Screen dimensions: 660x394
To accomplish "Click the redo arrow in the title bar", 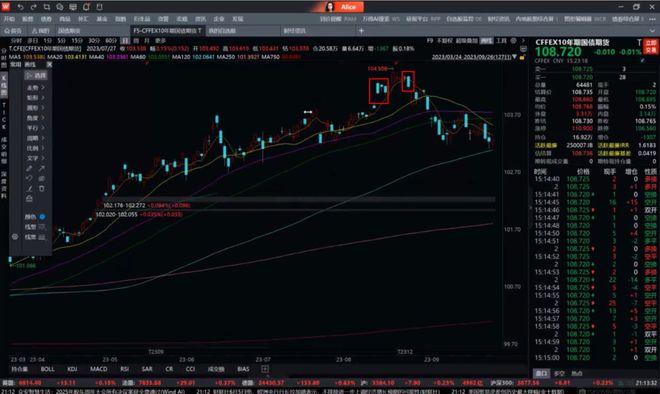I will [x=33, y=7].
